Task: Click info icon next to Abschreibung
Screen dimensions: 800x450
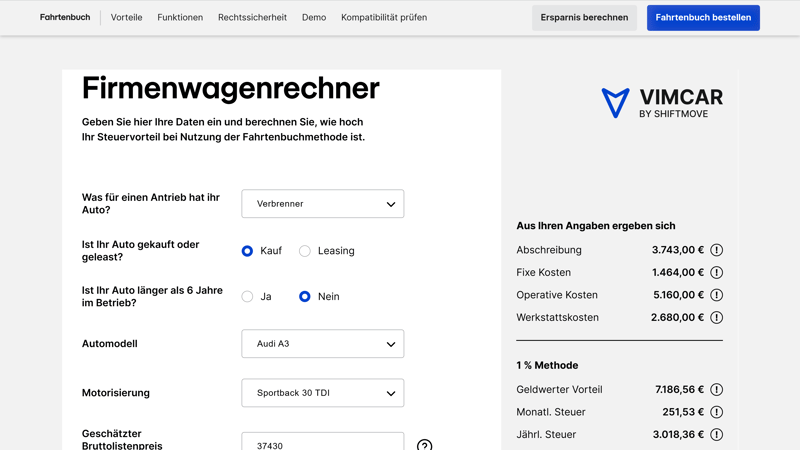Action: [716, 250]
